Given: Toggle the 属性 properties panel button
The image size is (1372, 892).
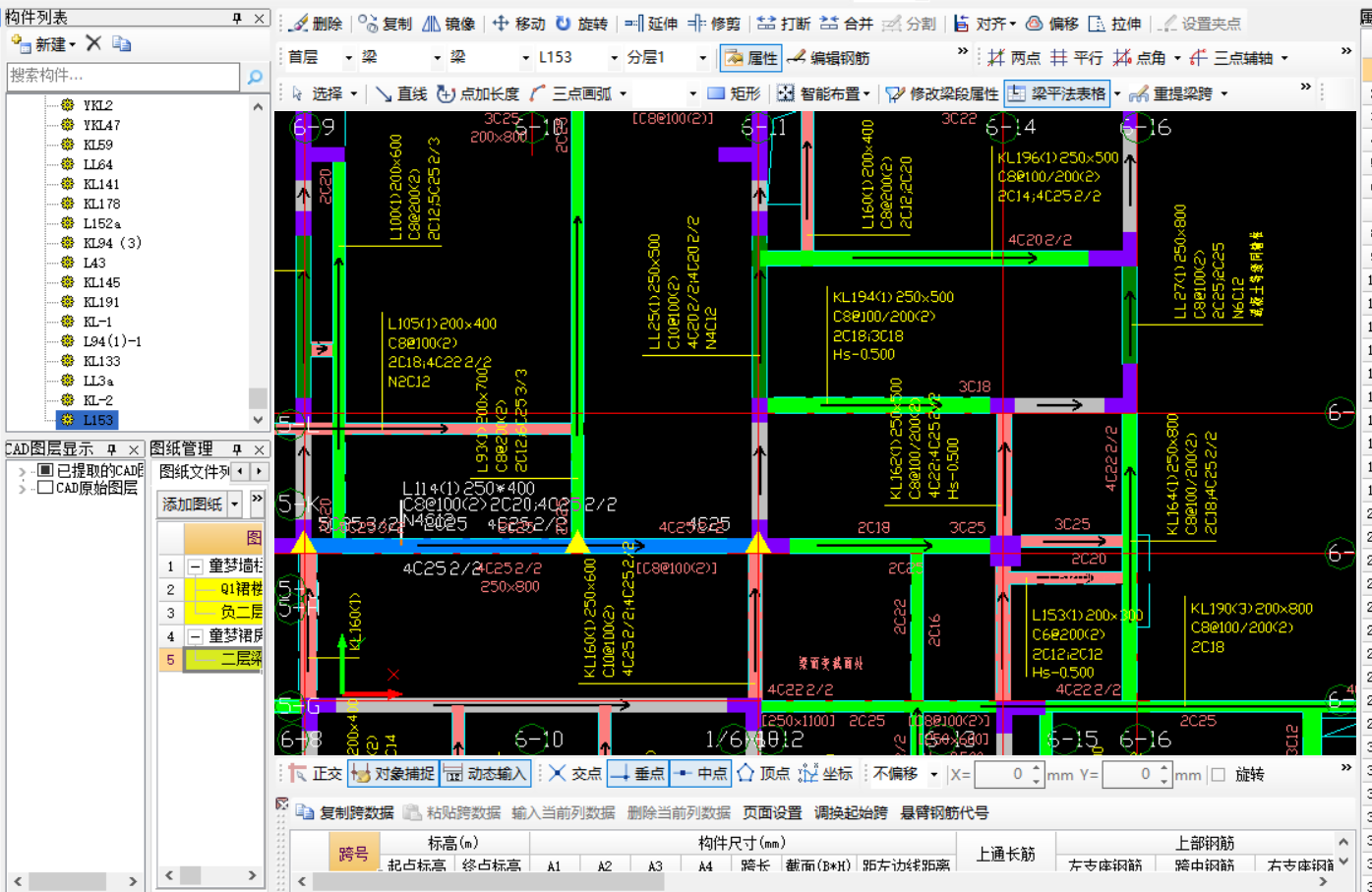Looking at the screenshot, I should pyautogui.click(x=750, y=58).
